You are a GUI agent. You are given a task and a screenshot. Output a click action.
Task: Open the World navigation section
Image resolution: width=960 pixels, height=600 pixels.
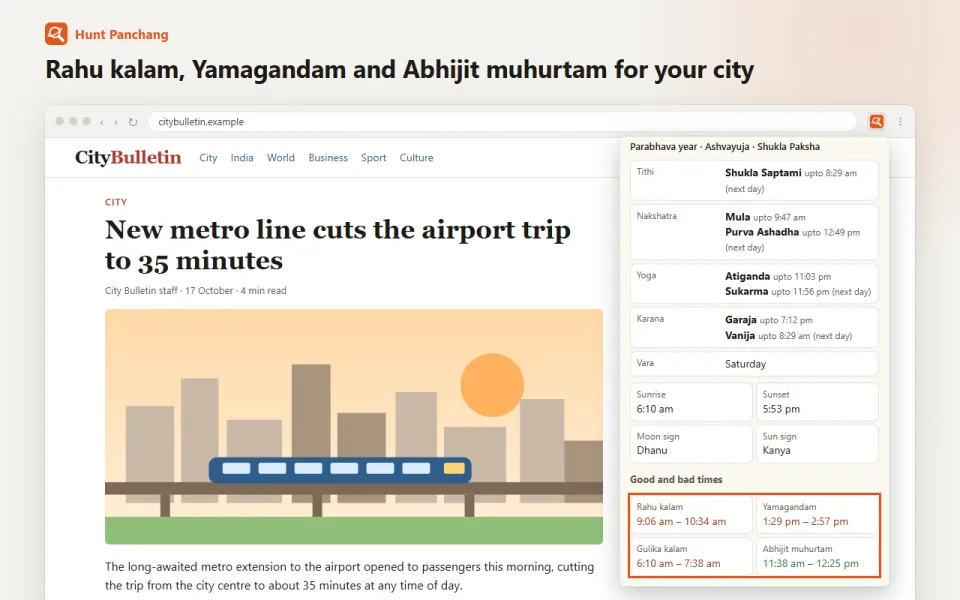coord(280,157)
